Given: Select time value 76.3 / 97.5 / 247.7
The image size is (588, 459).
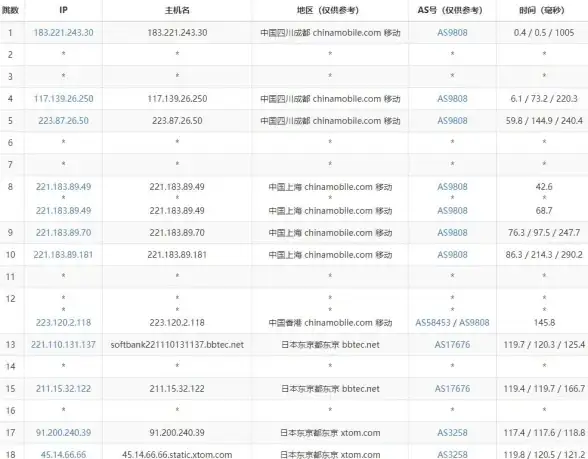Looking at the screenshot, I should (544, 232).
